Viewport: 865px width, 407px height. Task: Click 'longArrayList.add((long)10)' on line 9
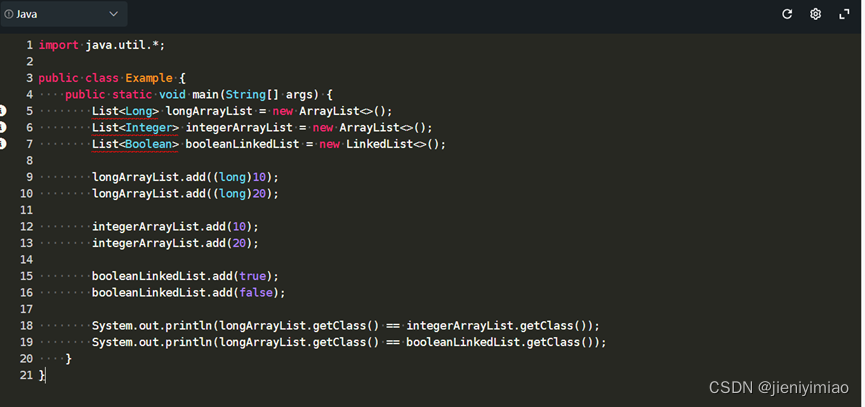[182, 177]
